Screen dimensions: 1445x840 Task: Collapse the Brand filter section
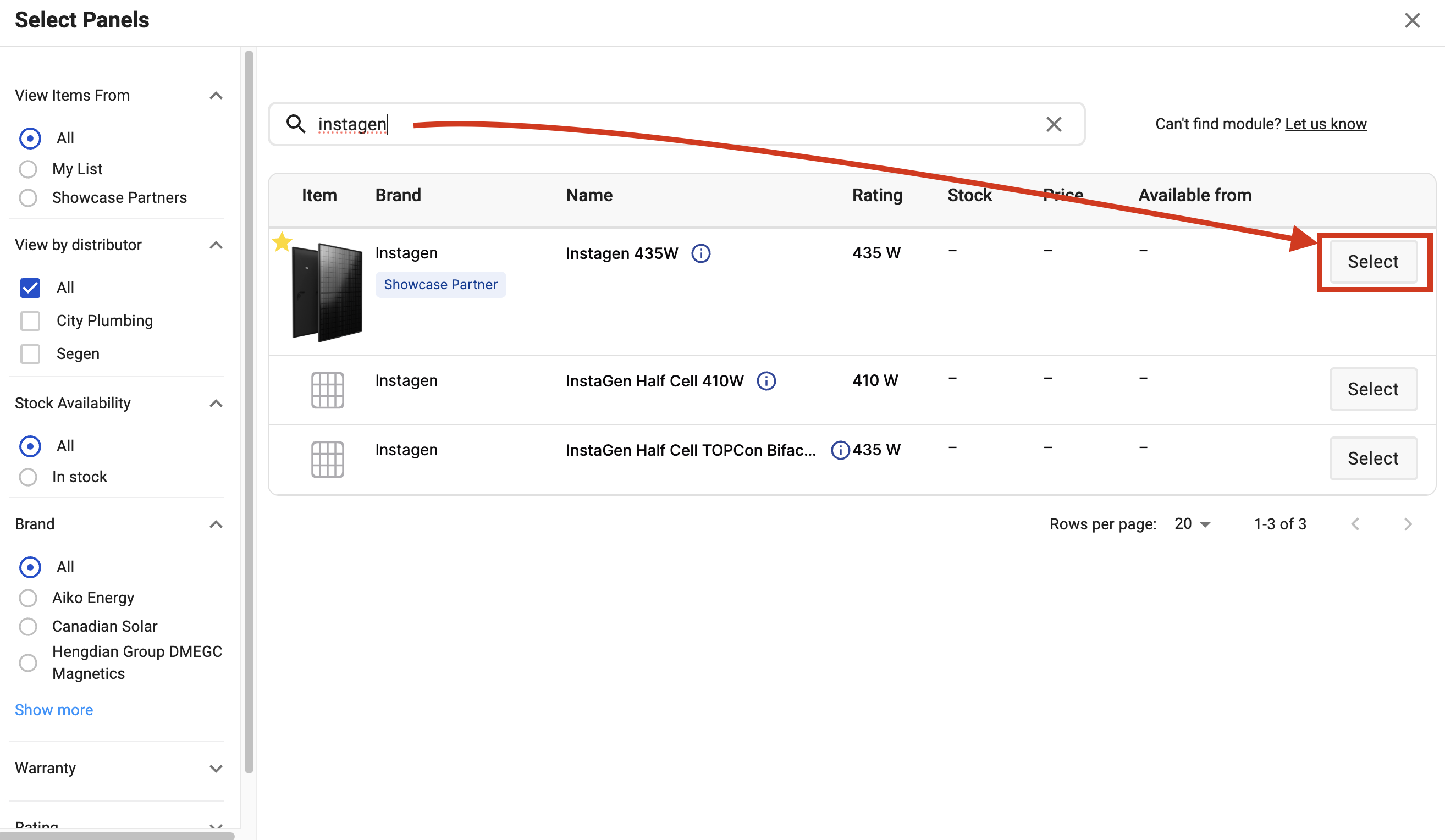click(216, 524)
